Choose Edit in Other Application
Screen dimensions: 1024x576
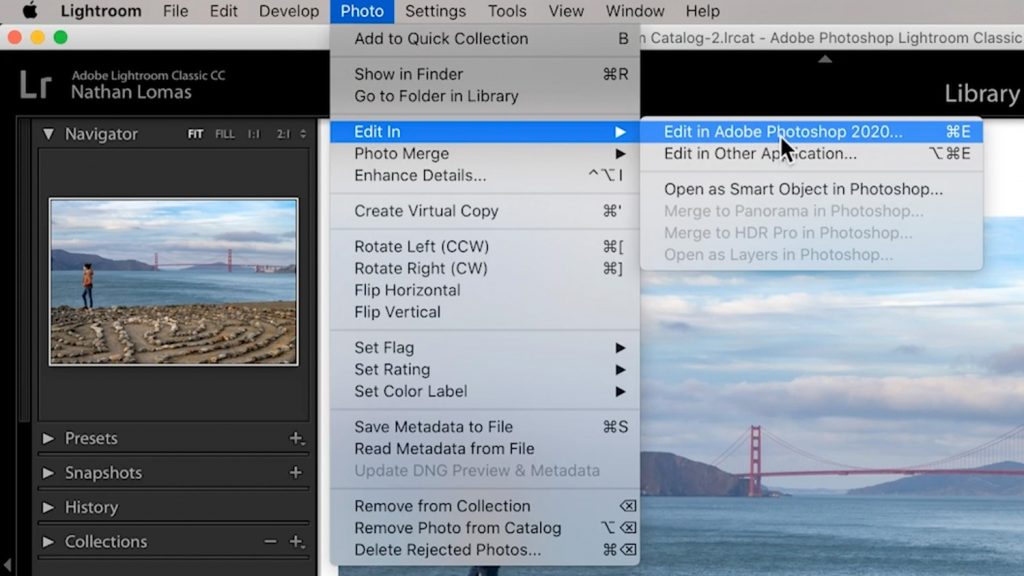coord(811,153)
